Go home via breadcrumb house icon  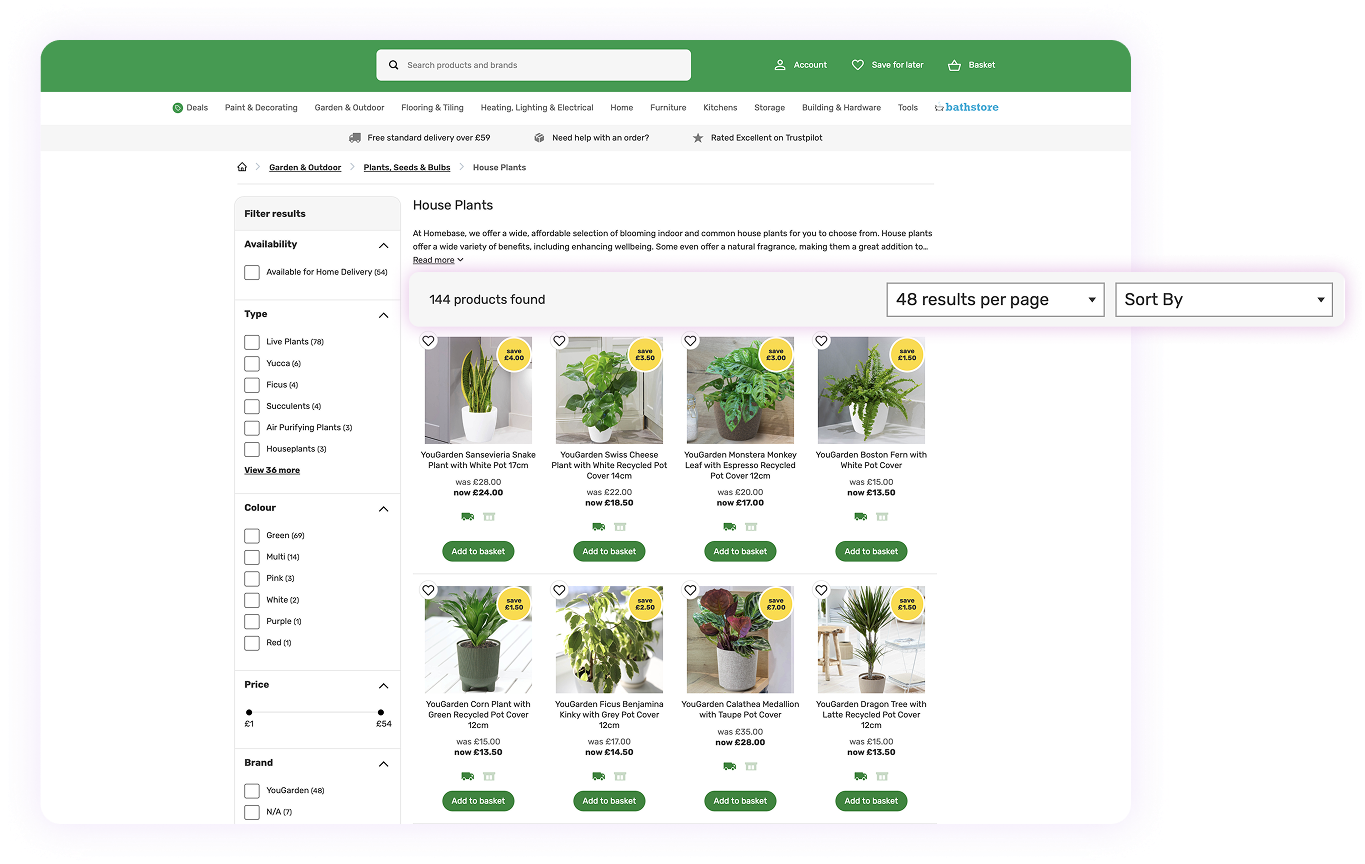[242, 167]
